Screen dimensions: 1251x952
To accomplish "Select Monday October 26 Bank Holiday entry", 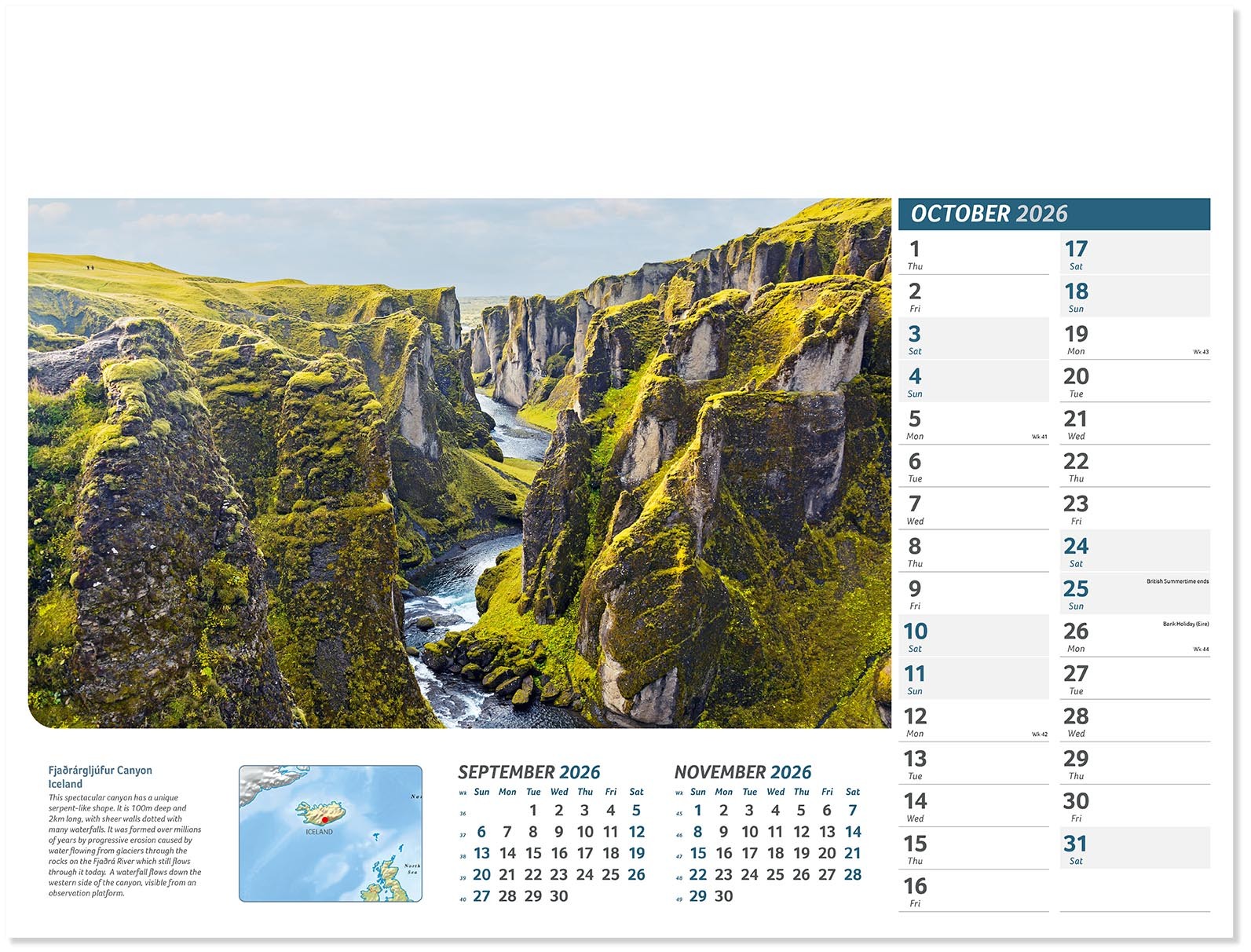I will pyautogui.click(x=1133, y=637).
